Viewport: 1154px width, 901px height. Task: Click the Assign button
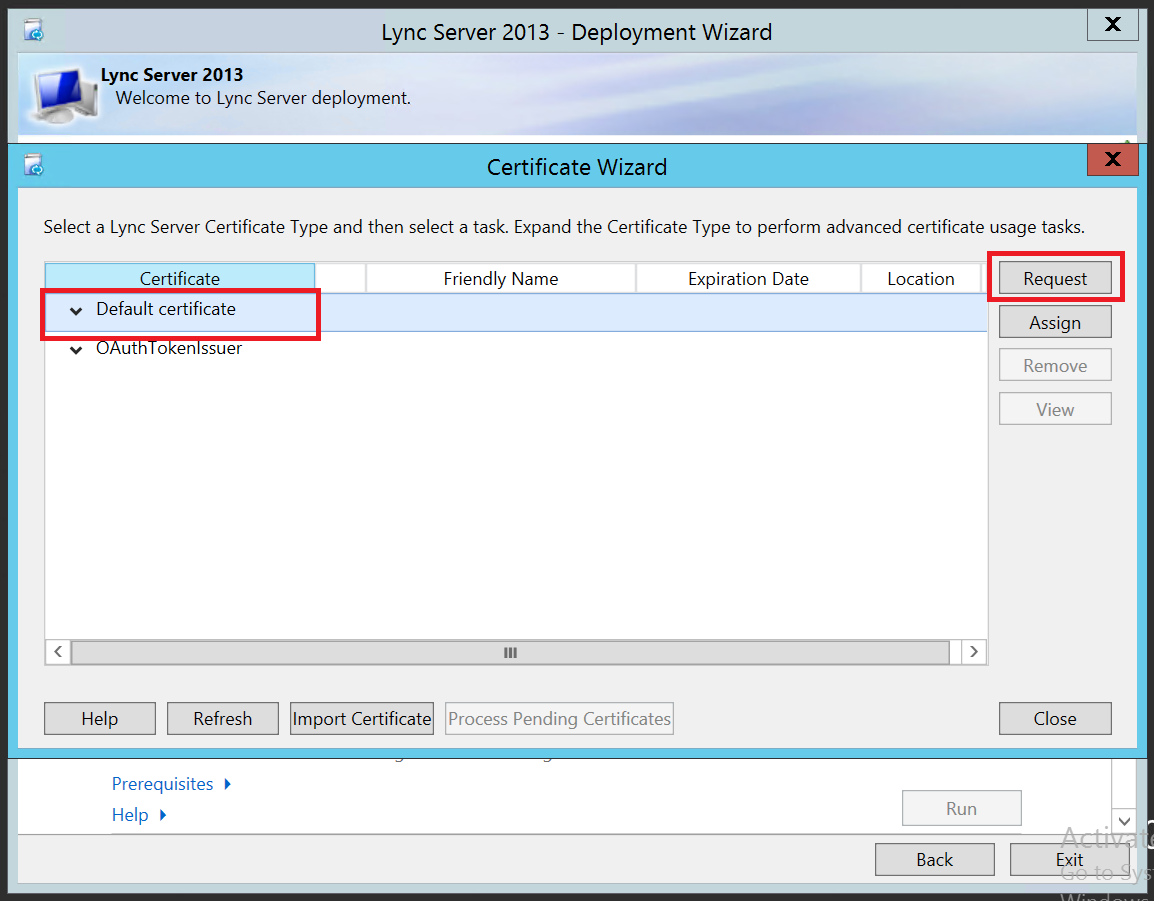point(1055,322)
